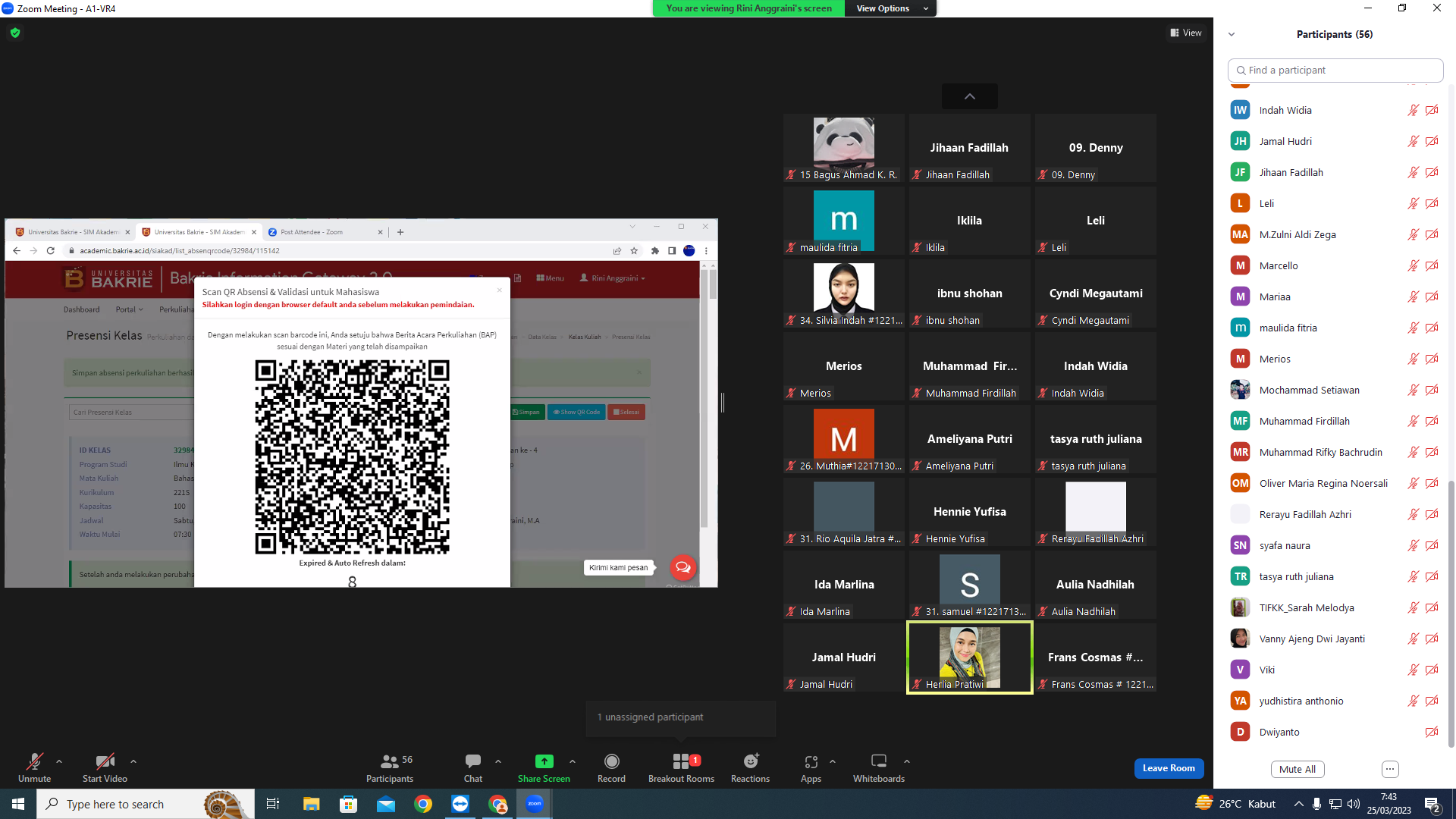
Task: Select Herlia Pratiwi video thumbnail
Action: click(969, 657)
